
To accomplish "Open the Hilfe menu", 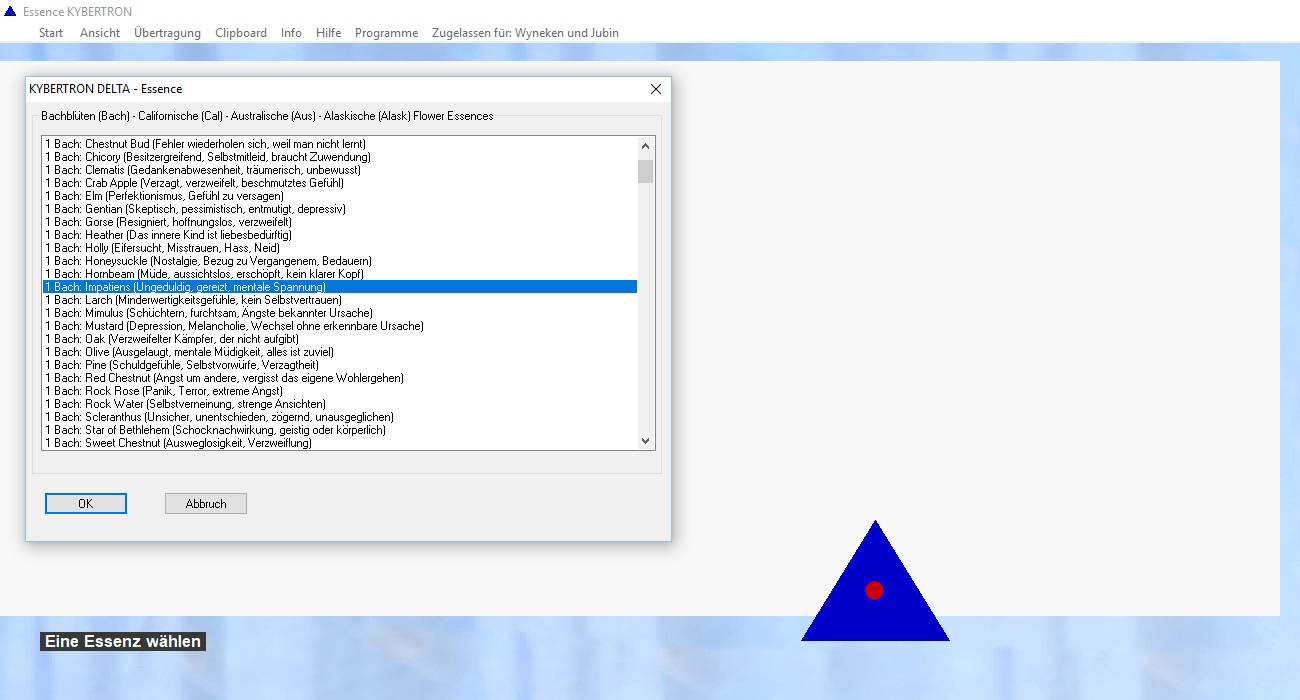I will pyautogui.click(x=328, y=33).
